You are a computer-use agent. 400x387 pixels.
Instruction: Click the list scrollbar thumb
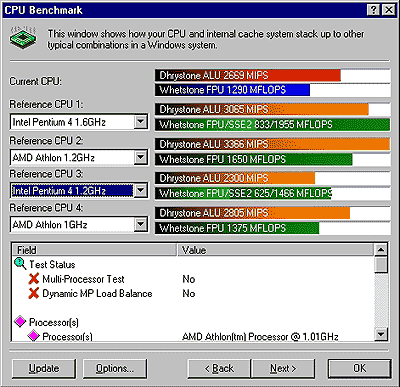point(381,264)
